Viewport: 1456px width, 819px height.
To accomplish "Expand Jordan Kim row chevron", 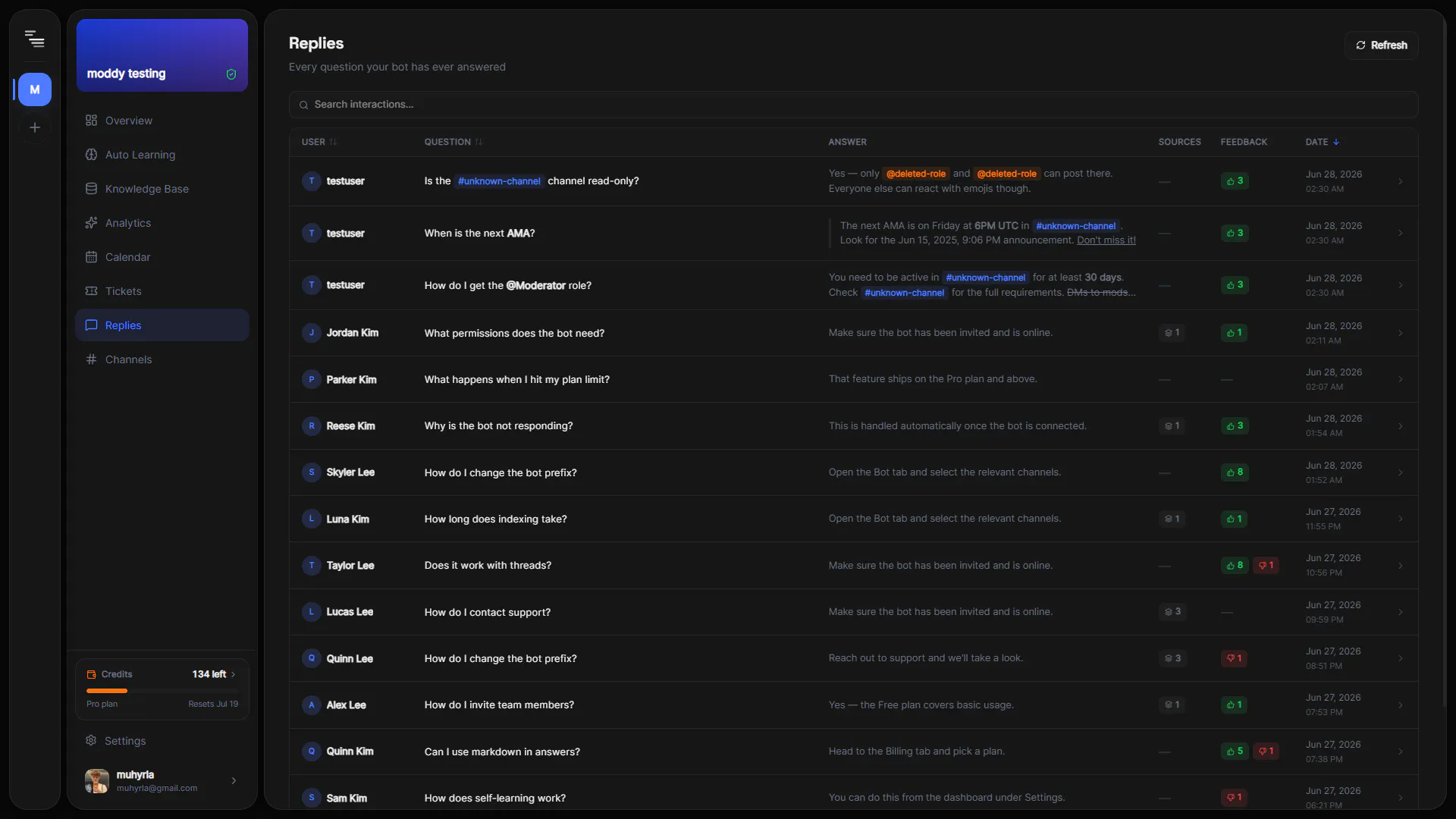I will (1400, 333).
